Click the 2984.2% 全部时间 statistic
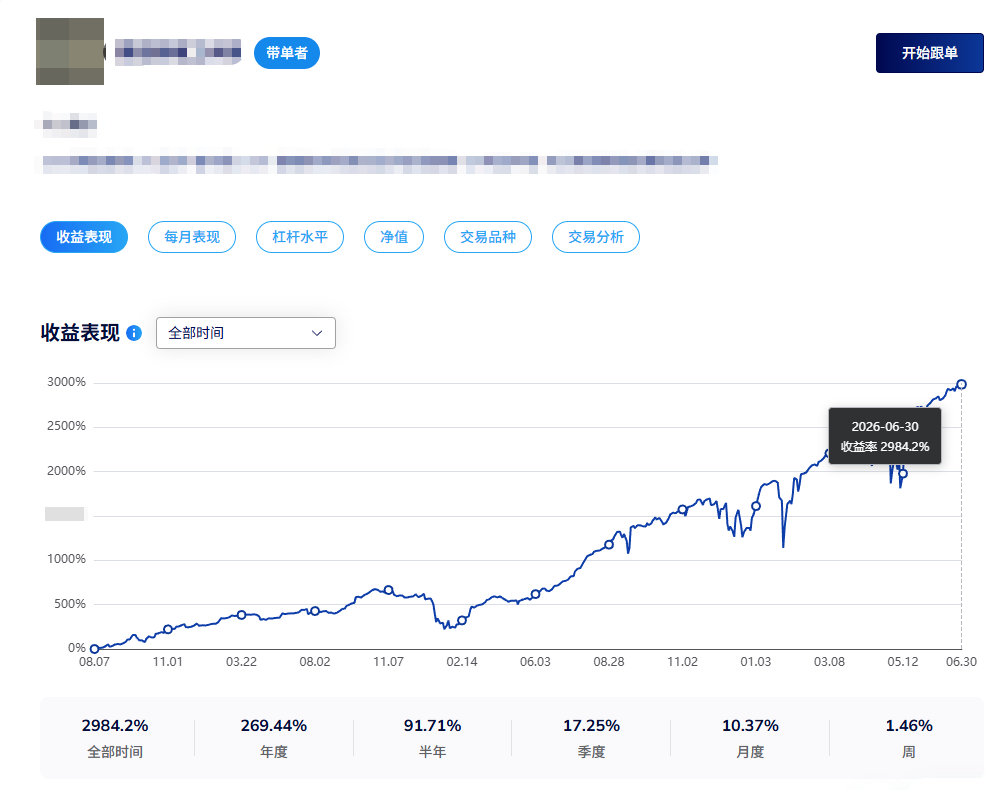The width and height of the screenshot is (986, 790). (115, 738)
